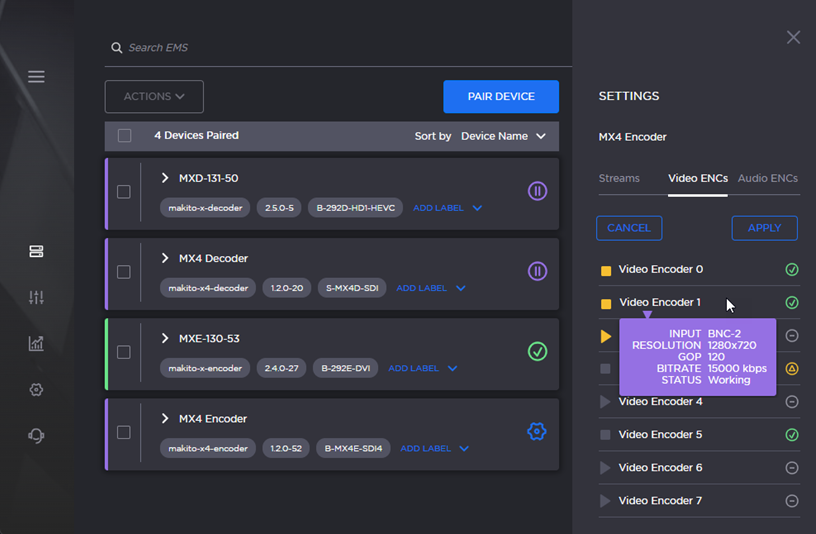Click the Pair Device button

[501, 97]
